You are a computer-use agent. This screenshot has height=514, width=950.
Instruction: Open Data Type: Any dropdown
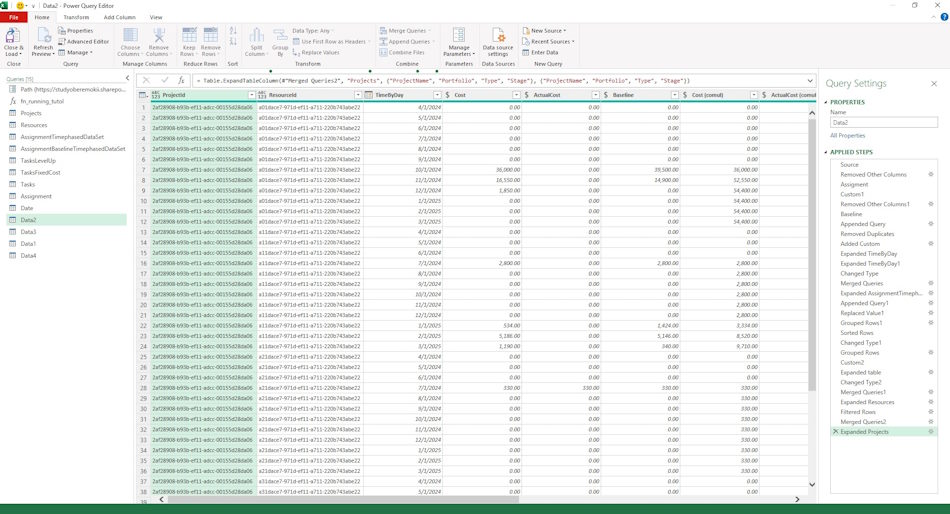click(313, 31)
